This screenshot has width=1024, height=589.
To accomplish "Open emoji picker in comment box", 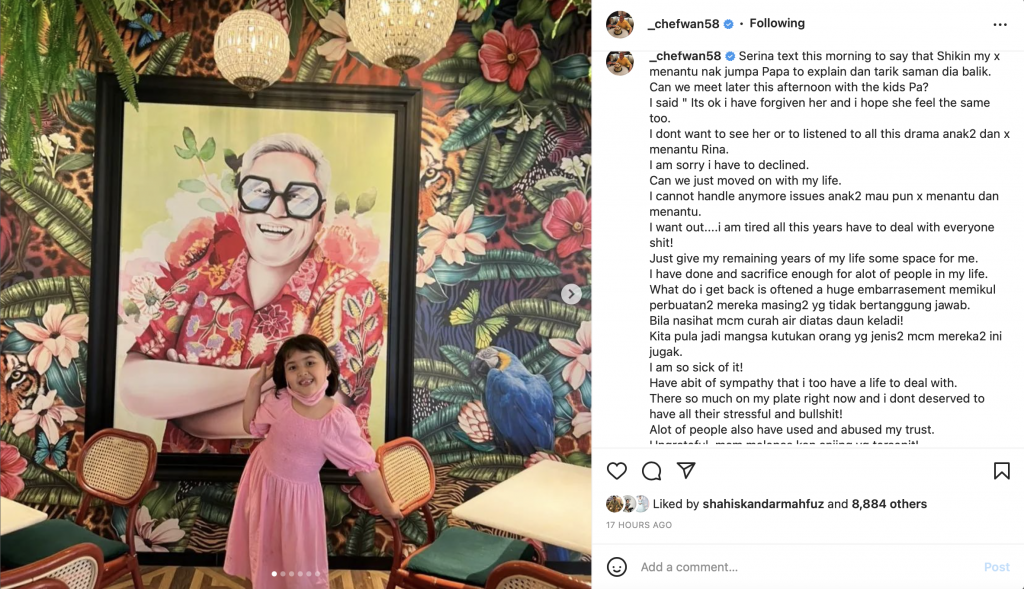I will pos(616,567).
